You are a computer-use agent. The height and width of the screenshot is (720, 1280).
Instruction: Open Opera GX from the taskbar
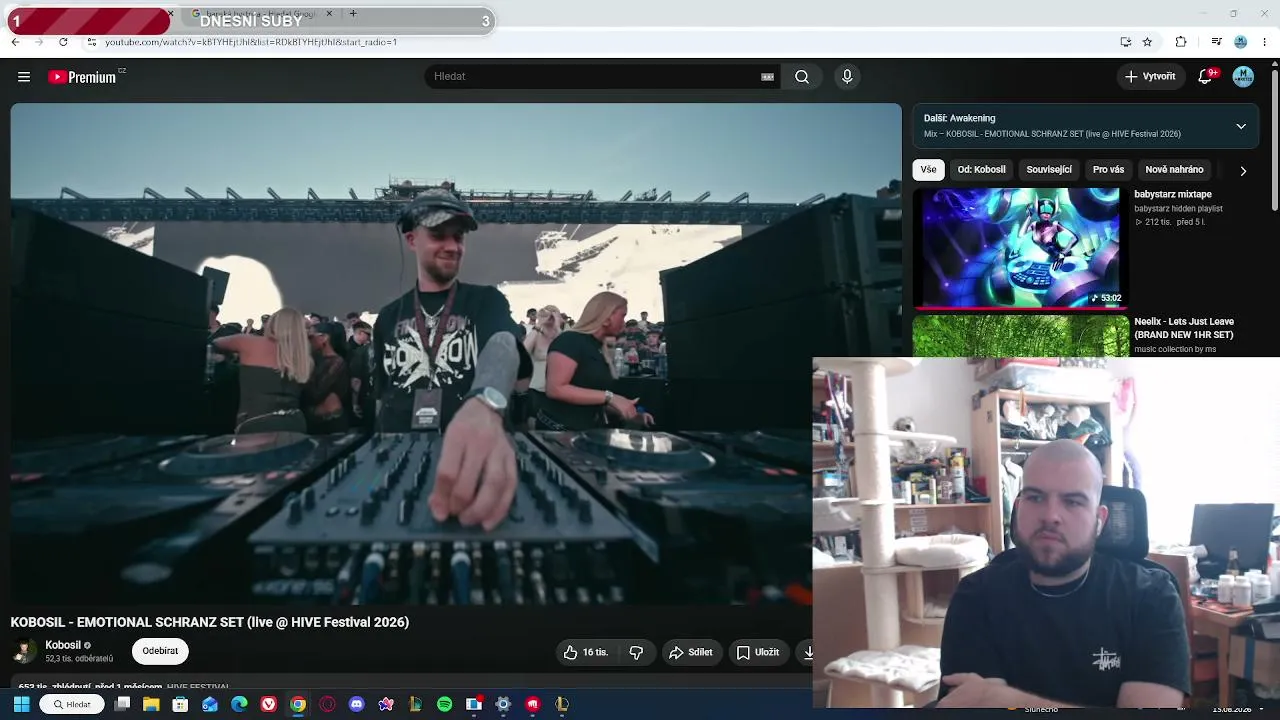[x=327, y=705]
